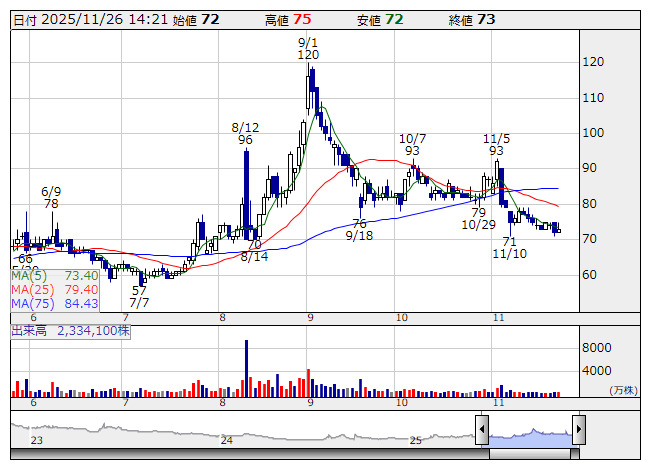Click the 10/7 high label of 93

click(412, 144)
